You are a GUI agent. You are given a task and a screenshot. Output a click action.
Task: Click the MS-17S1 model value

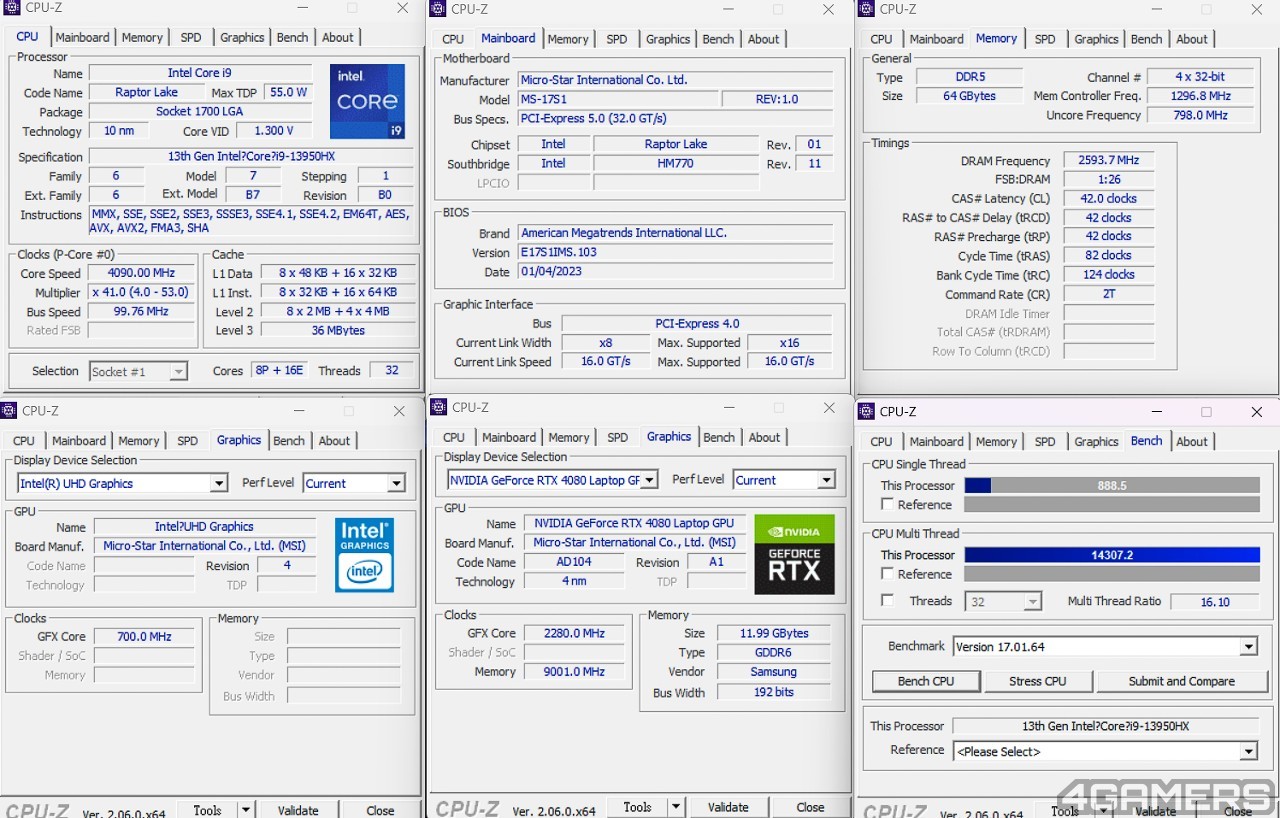[617, 100]
